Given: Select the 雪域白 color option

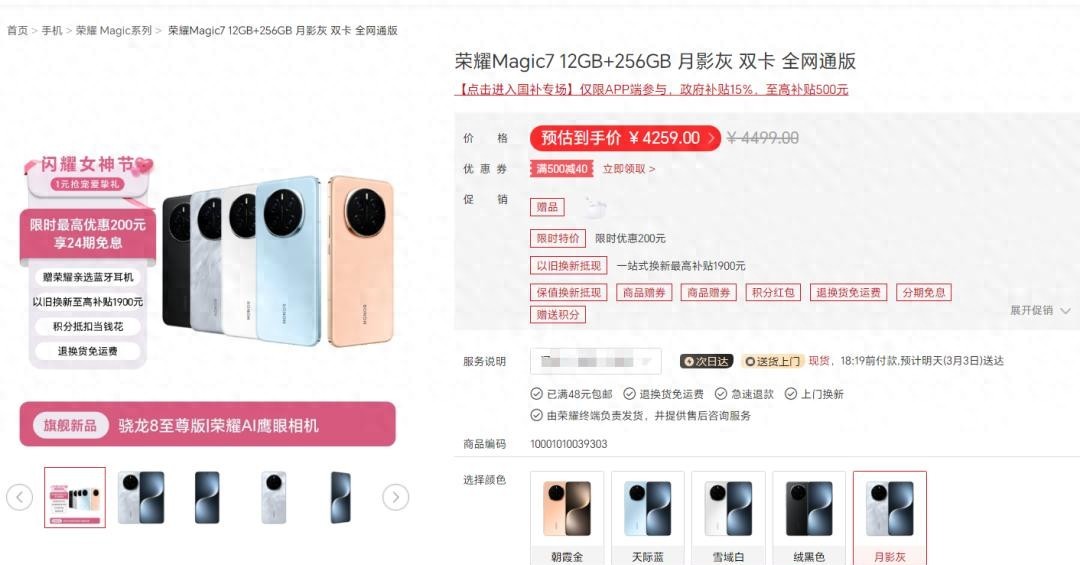Looking at the screenshot, I should (728, 518).
